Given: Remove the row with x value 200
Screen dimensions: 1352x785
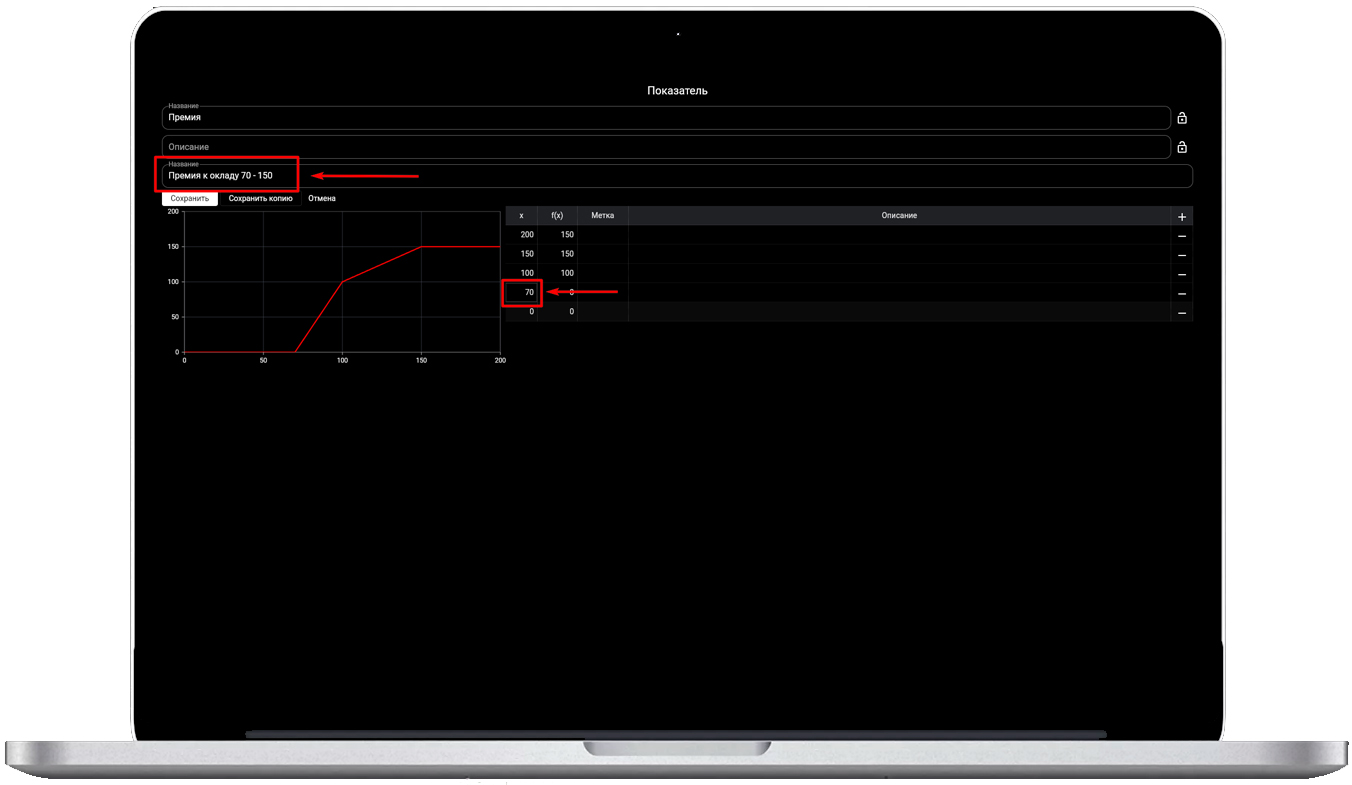Looking at the screenshot, I should click(x=1181, y=236).
